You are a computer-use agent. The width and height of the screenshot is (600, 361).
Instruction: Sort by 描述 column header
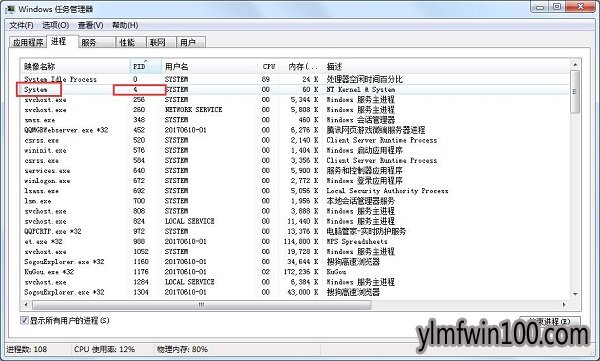click(446, 66)
